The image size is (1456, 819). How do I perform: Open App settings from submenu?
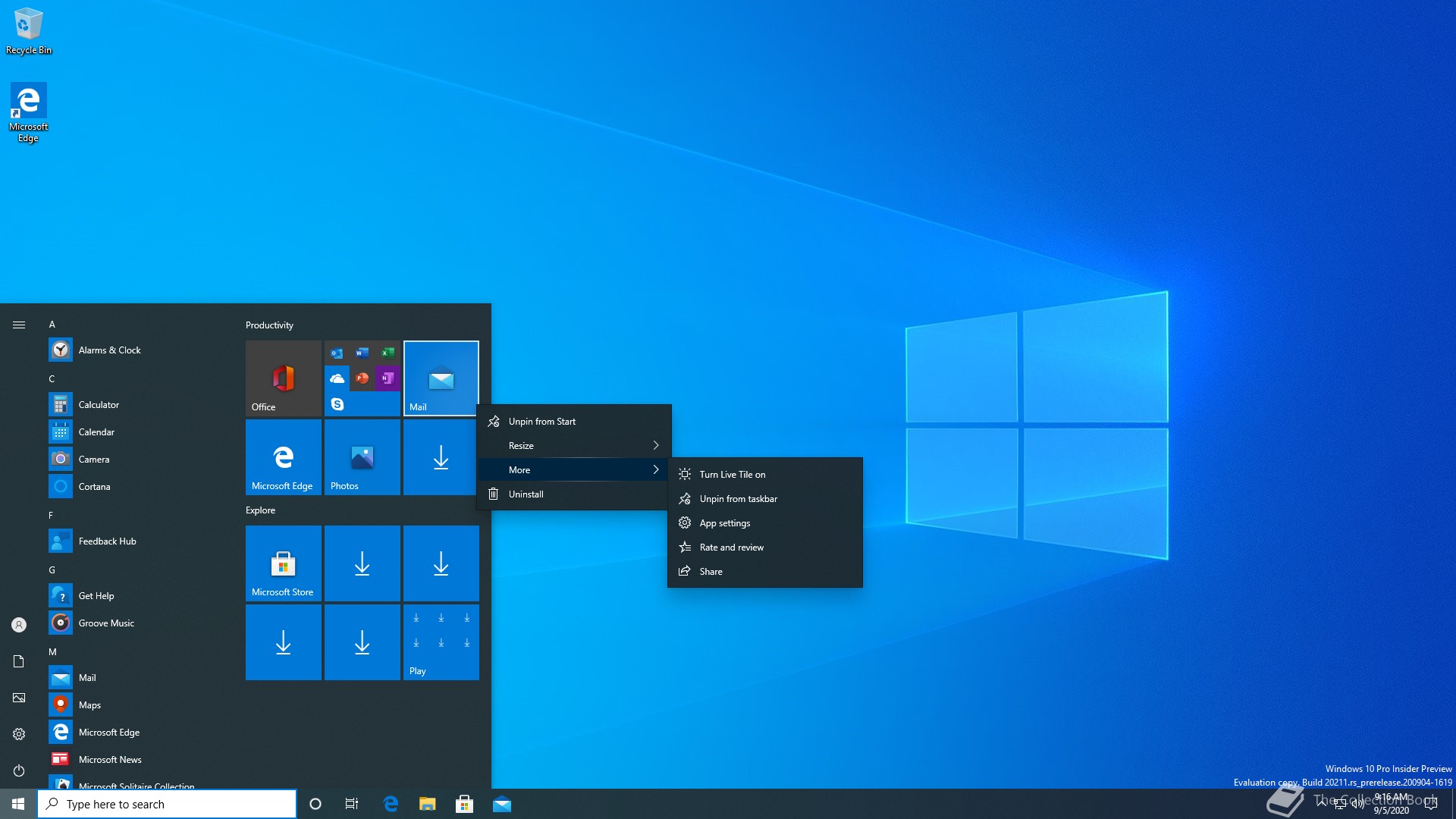click(x=765, y=523)
